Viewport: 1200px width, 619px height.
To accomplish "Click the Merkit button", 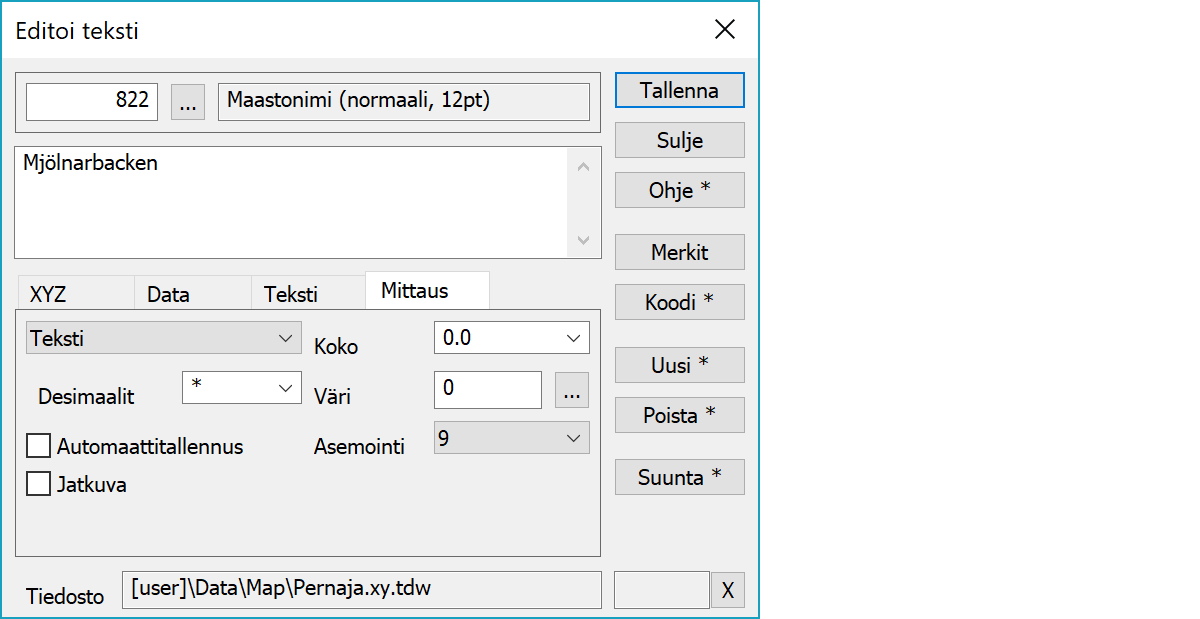I will point(679,252).
